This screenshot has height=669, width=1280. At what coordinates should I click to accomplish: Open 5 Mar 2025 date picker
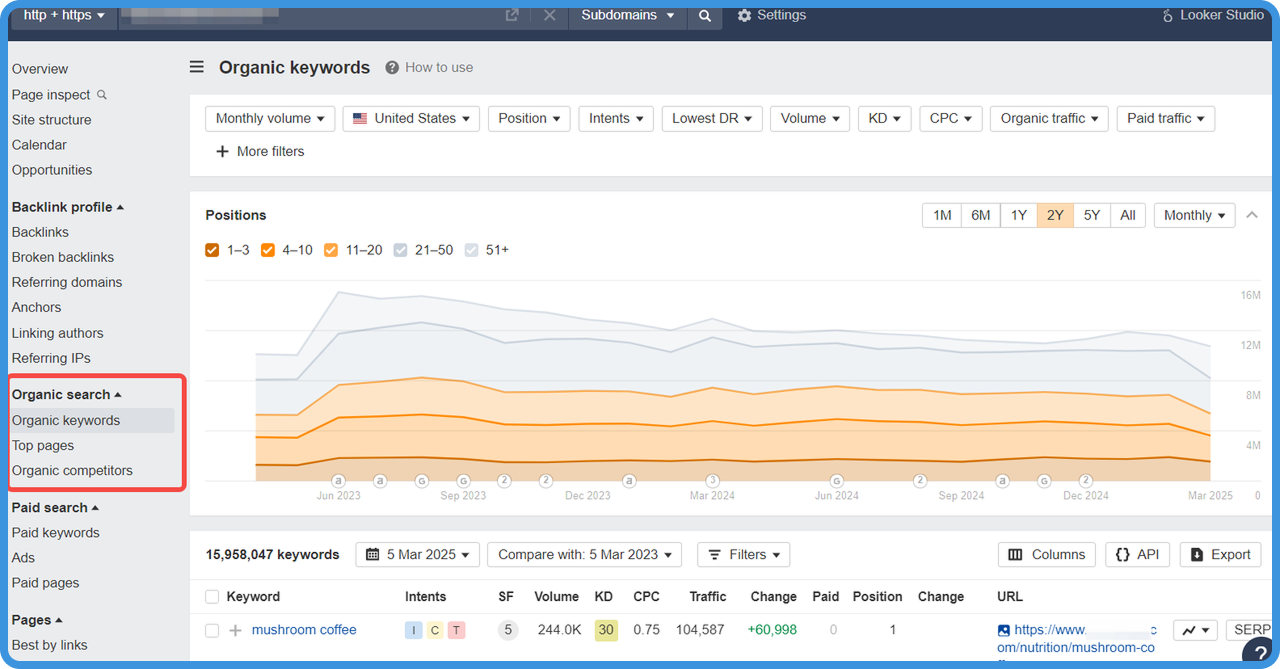(418, 555)
